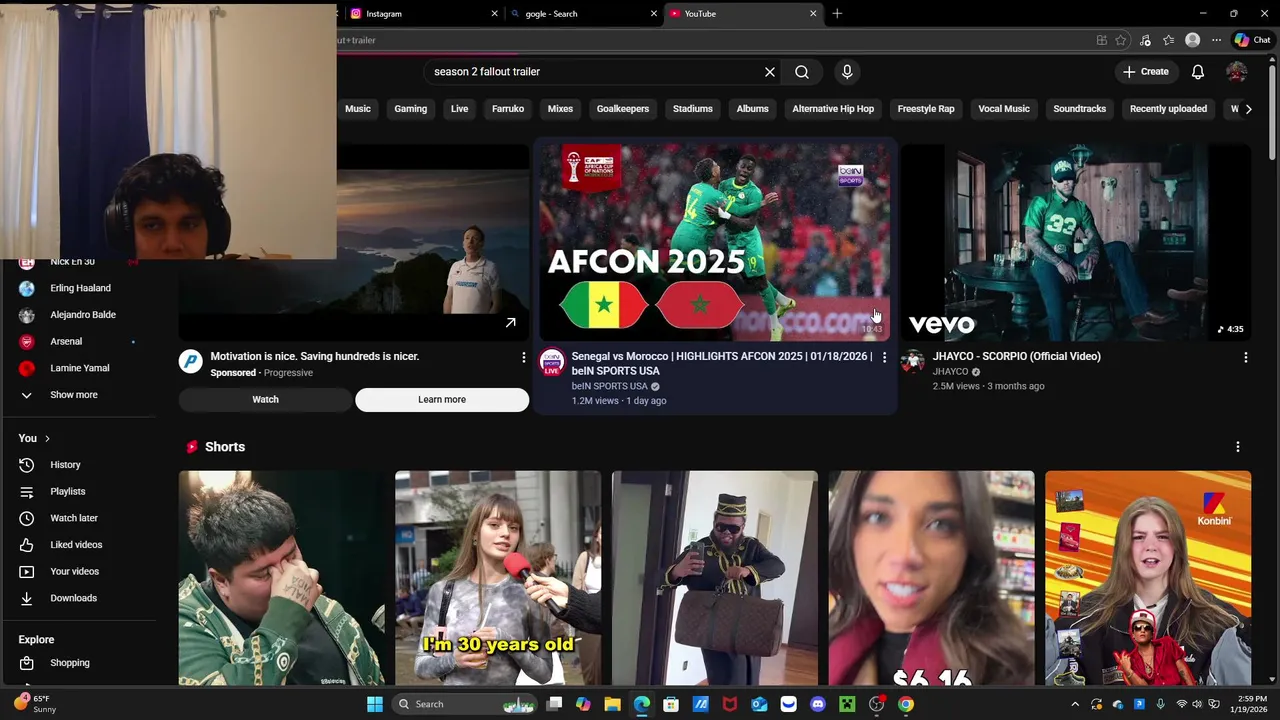Open a new browser tab
1280x720 pixels.
pos(837,14)
